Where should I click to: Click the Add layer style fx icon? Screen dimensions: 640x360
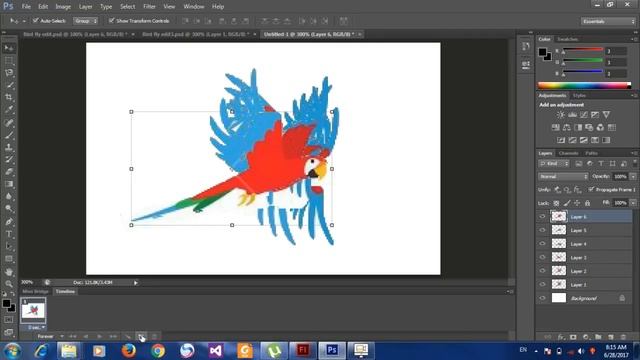point(561,337)
